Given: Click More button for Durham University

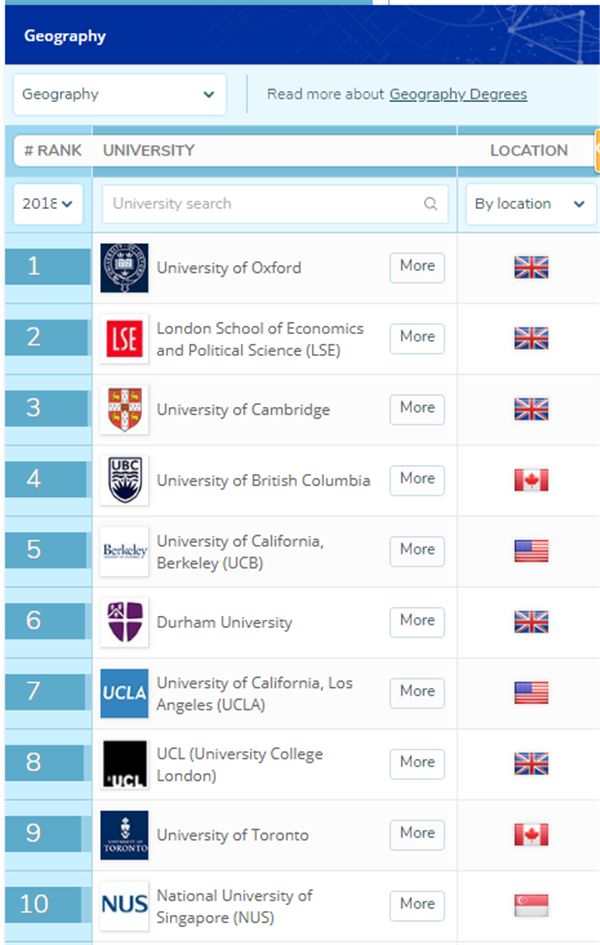Looking at the screenshot, I should (417, 621).
